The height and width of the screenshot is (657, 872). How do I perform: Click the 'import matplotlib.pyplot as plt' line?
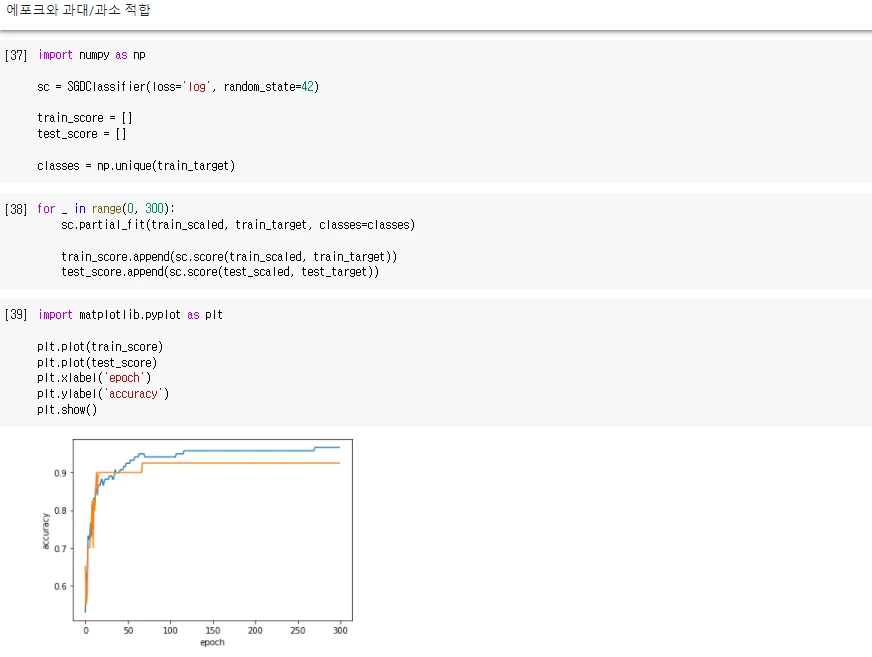(x=131, y=315)
